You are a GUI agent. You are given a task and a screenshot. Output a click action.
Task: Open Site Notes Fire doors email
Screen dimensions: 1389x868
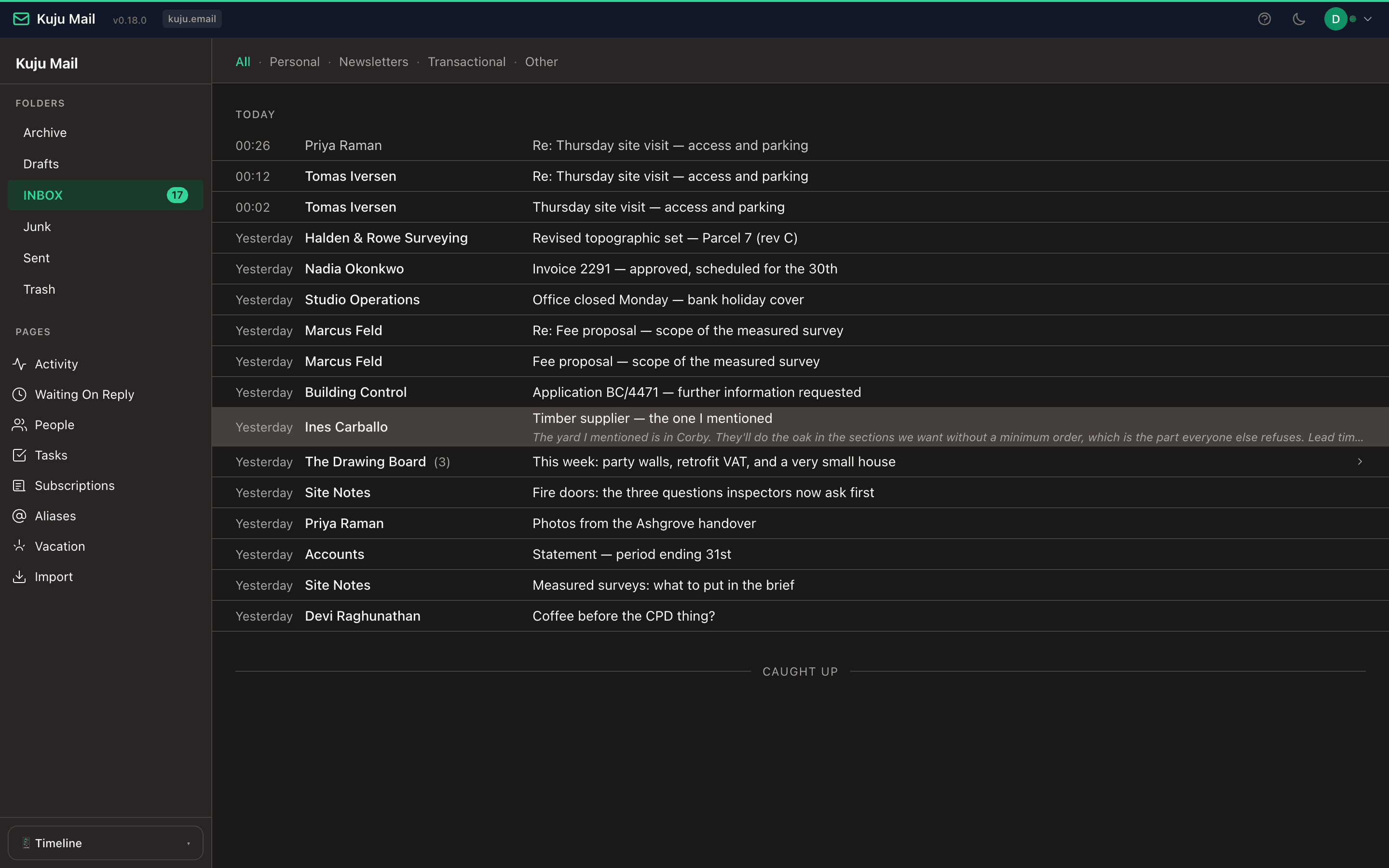click(x=800, y=492)
